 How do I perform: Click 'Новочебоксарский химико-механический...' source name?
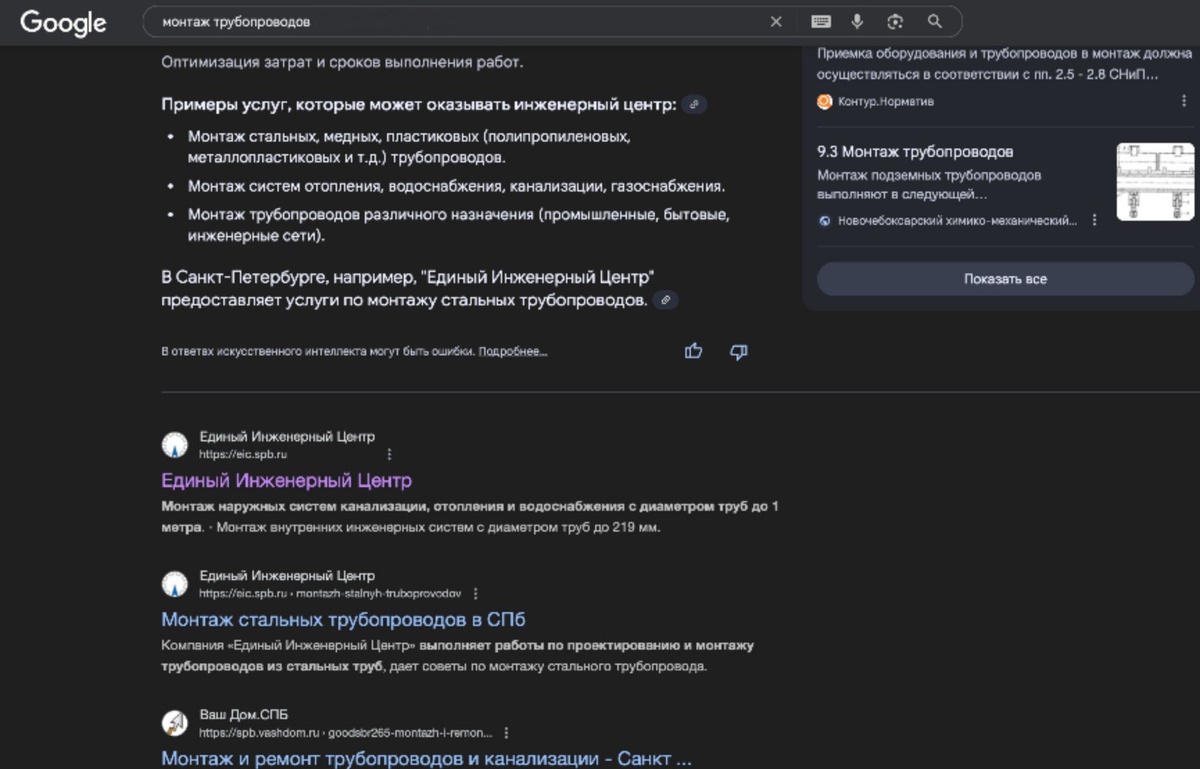point(957,220)
